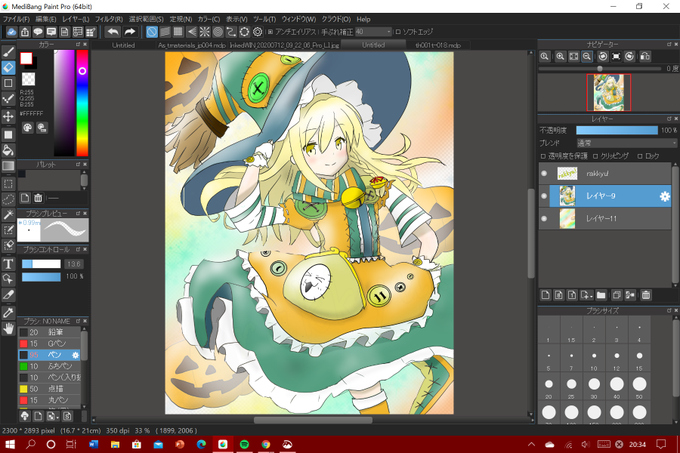This screenshot has width=680, height=453.
Task: Click zoom out icon in Navigator
Action: [x=587, y=56]
